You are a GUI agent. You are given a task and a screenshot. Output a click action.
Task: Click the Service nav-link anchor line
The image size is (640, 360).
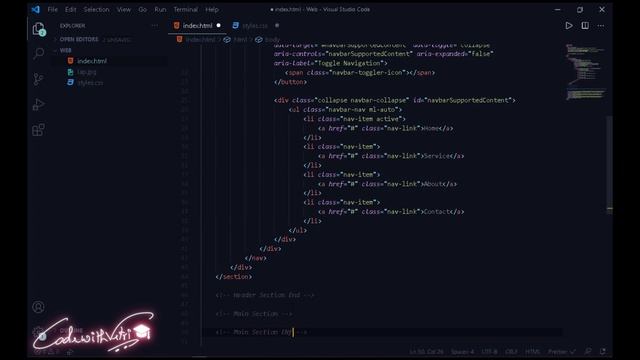click(x=391, y=156)
